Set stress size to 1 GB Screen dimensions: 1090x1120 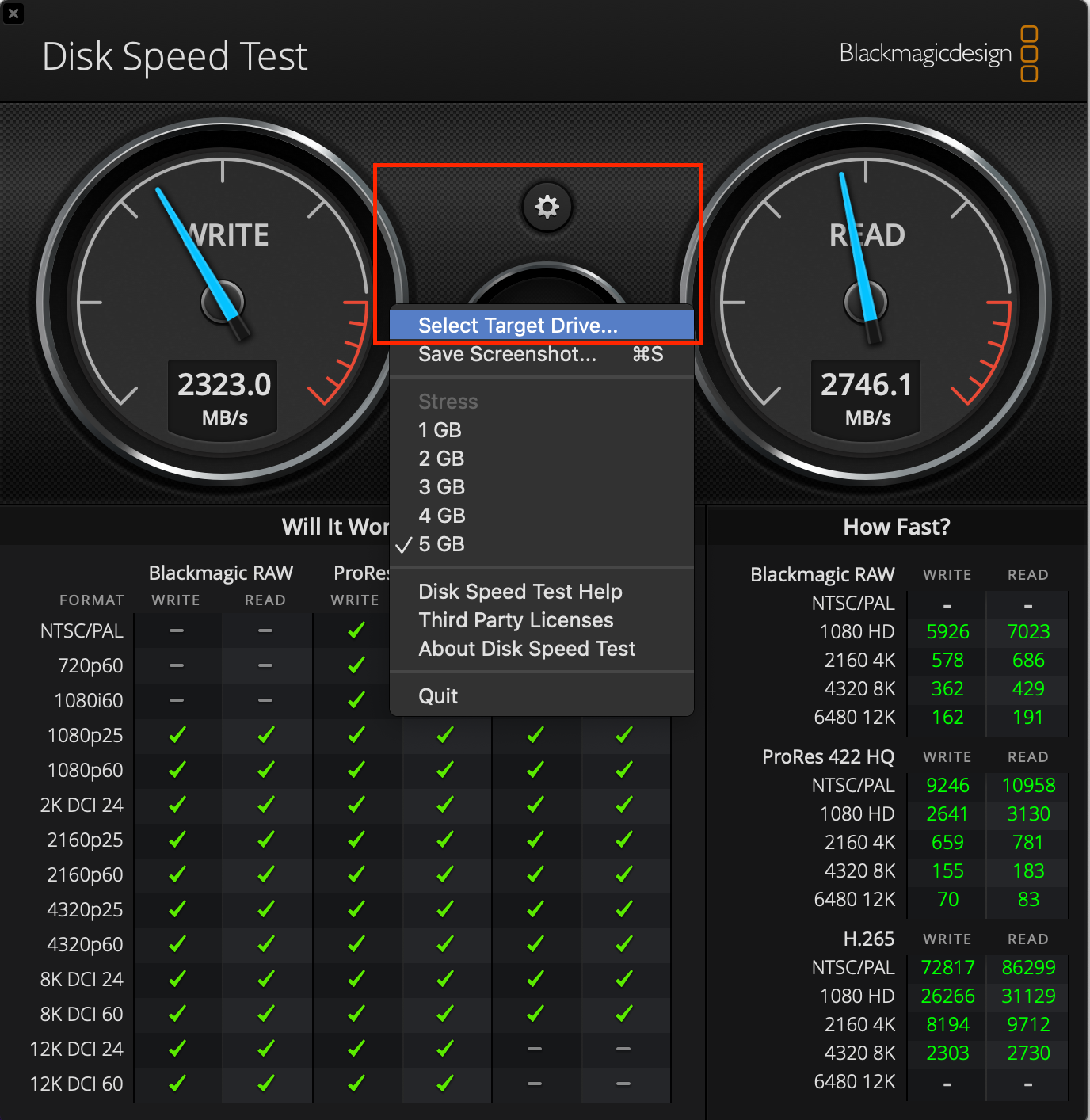542,430
